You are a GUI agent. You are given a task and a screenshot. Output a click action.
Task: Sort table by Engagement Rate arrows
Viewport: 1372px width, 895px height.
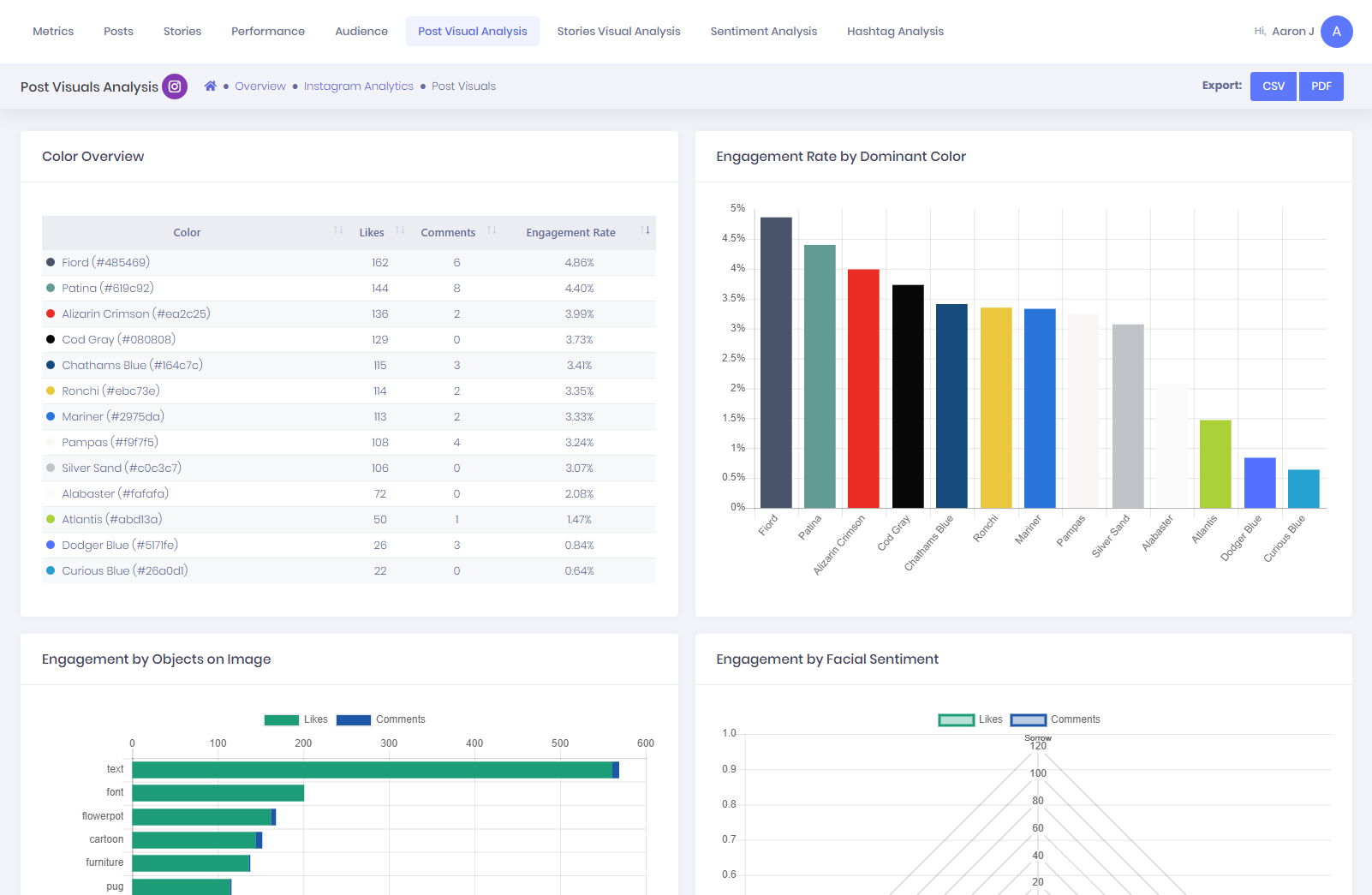tap(645, 230)
